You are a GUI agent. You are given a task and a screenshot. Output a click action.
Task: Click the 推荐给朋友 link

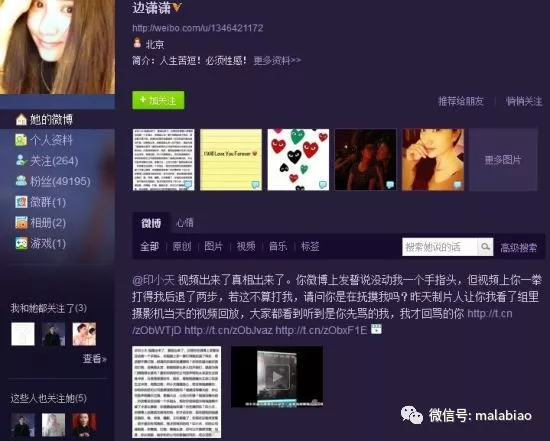461,101
